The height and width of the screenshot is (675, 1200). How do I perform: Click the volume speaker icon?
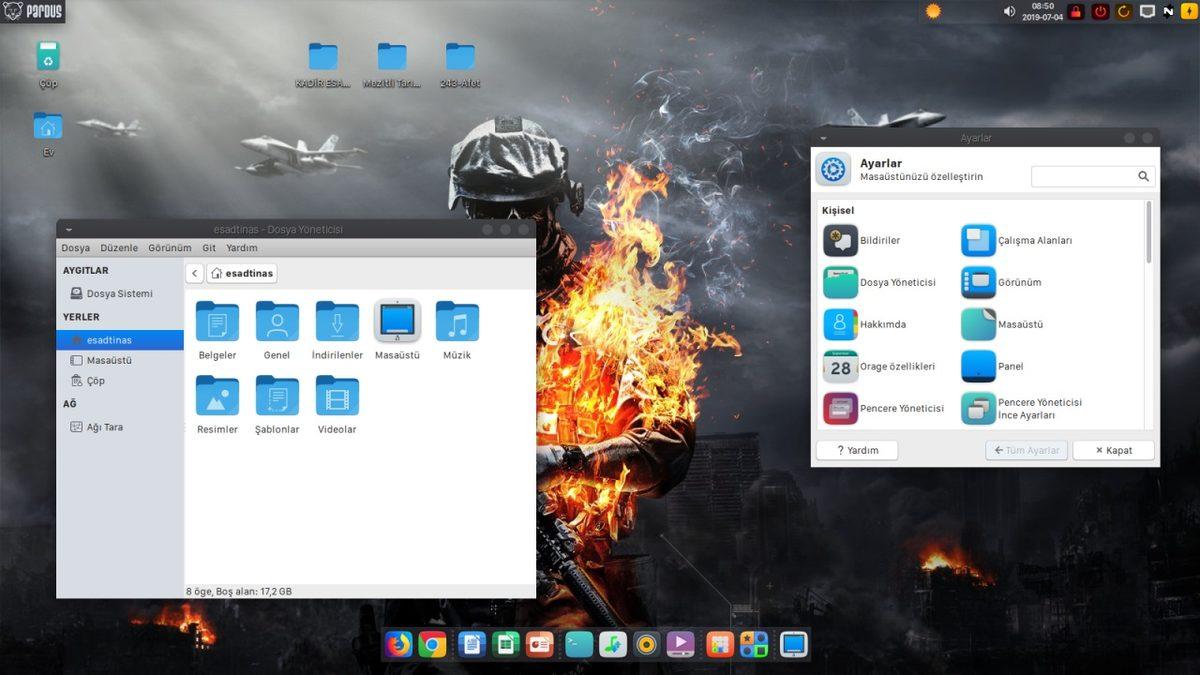pos(1009,12)
